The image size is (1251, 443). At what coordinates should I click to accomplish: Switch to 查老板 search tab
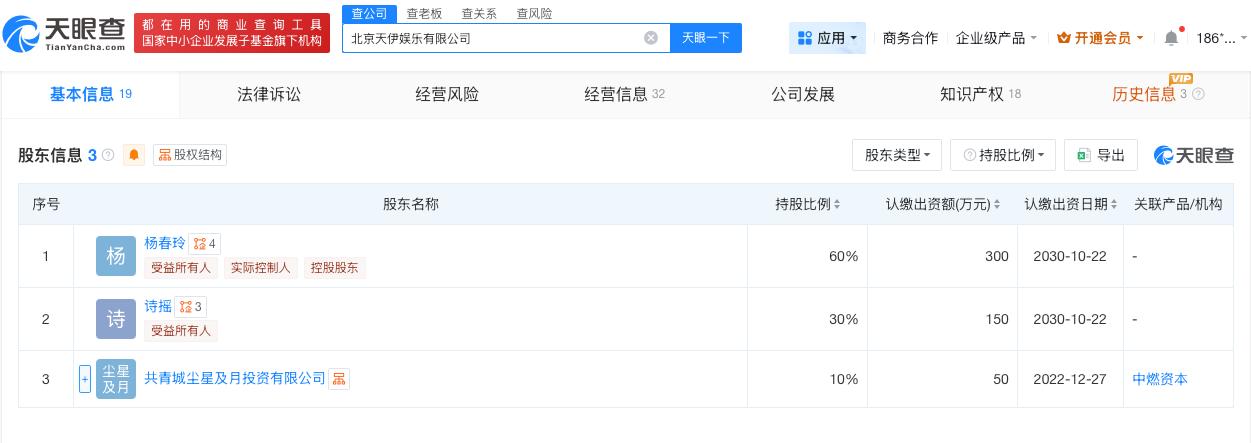click(424, 14)
